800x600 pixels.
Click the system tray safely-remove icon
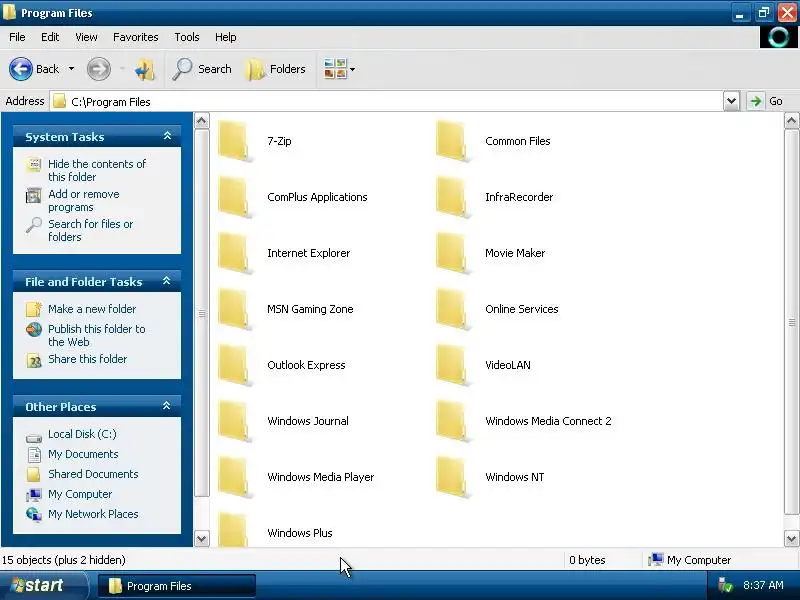coord(724,585)
